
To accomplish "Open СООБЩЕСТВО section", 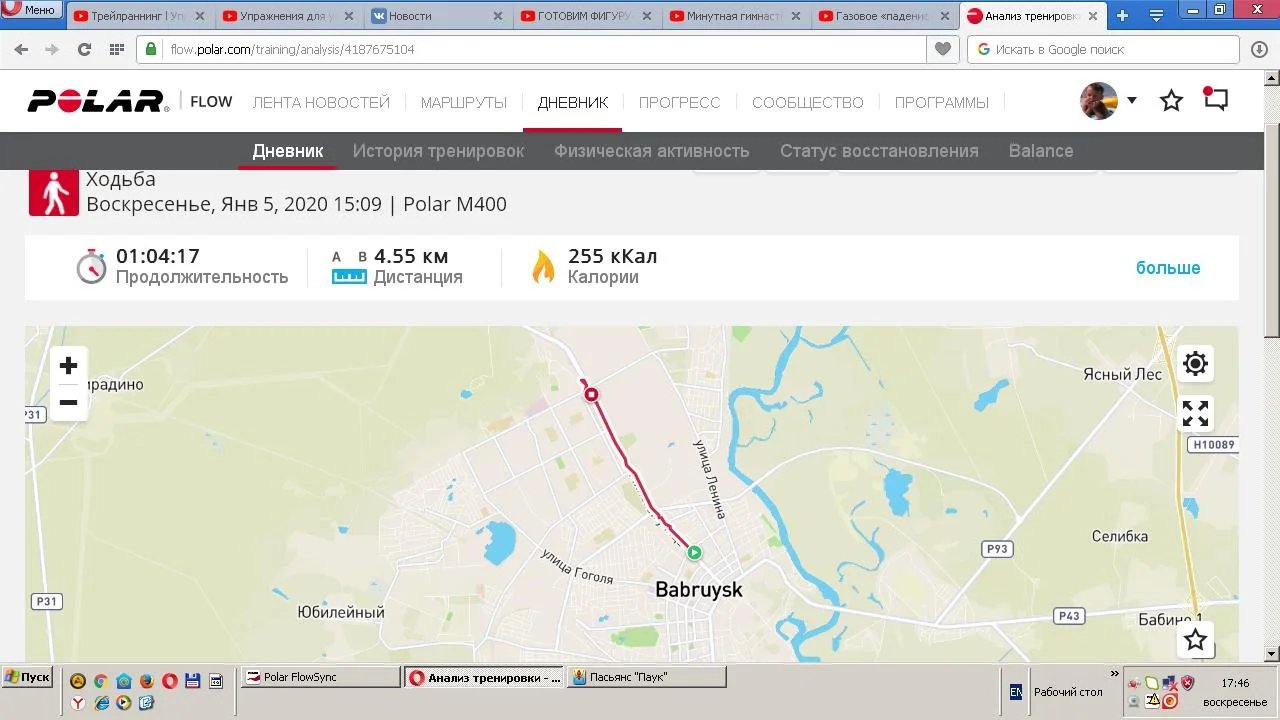I will tap(808, 102).
